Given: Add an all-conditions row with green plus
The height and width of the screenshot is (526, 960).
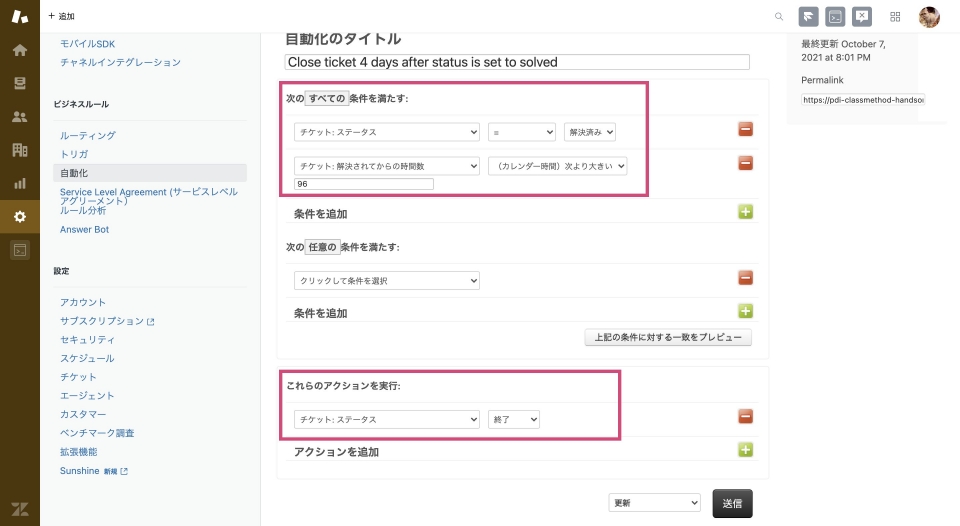Looking at the screenshot, I should click(x=745, y=212).
